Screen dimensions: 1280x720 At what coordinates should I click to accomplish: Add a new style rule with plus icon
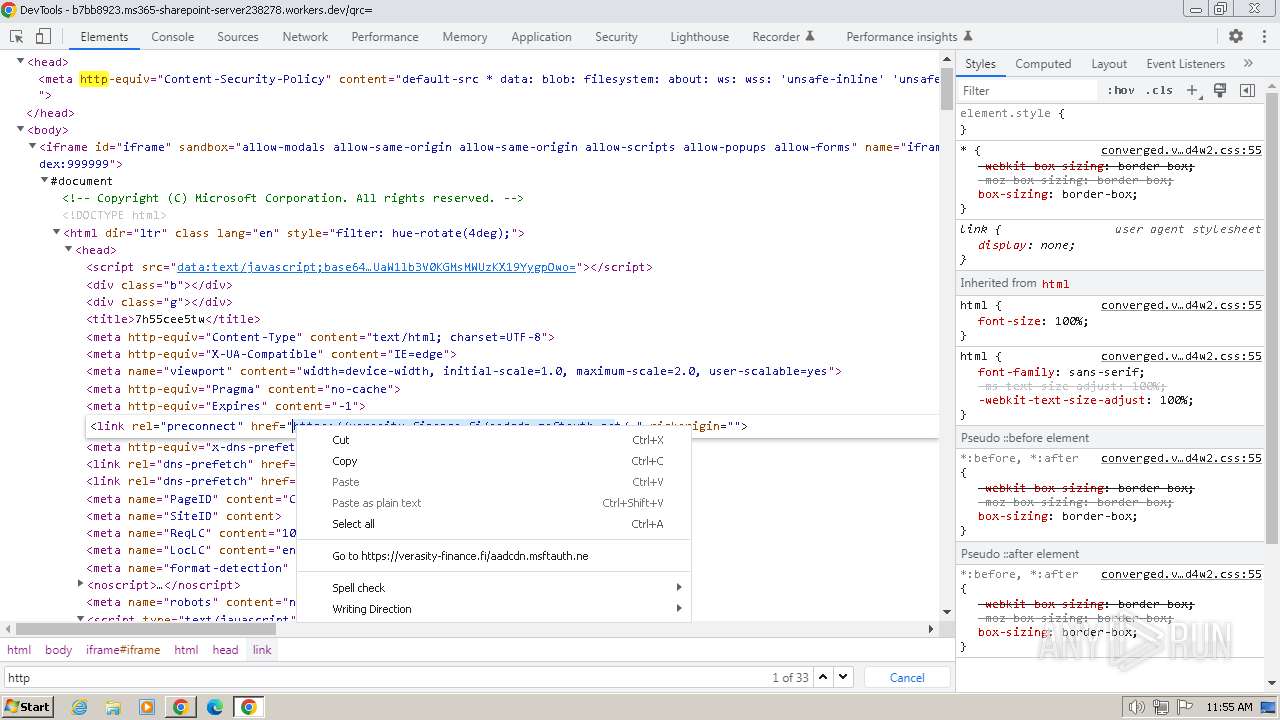(x=1192, y=90)
